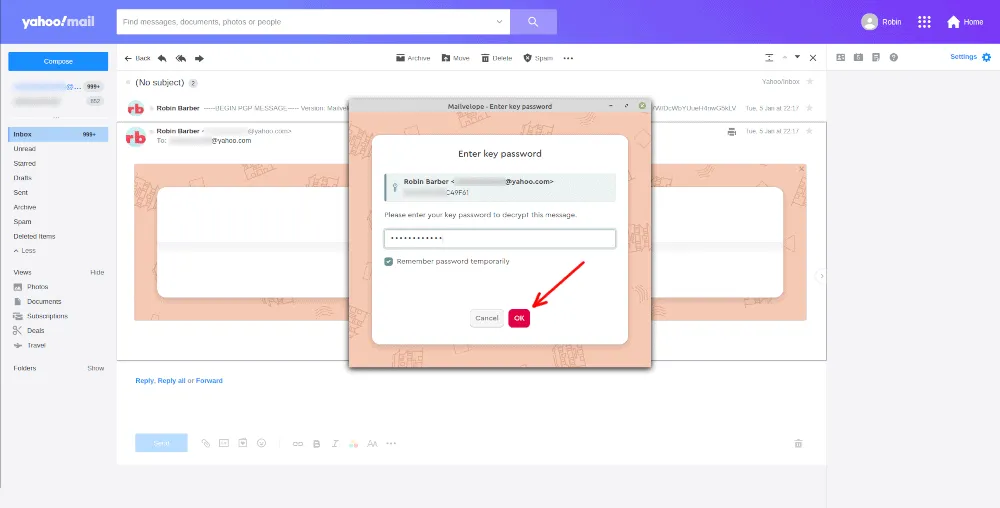Click the search magnifier button

pos(533,22)
